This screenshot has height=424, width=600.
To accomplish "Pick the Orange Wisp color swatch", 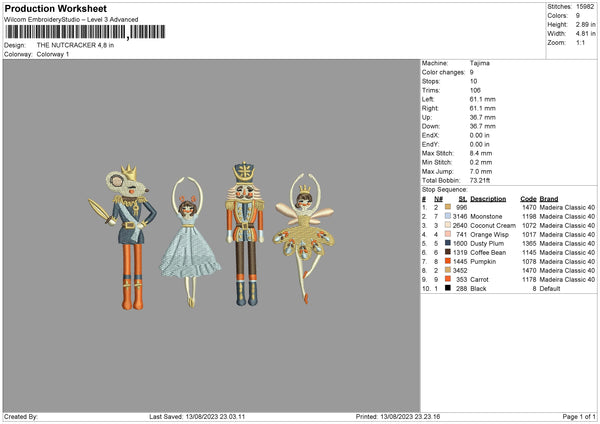I will tap(448, 234).
